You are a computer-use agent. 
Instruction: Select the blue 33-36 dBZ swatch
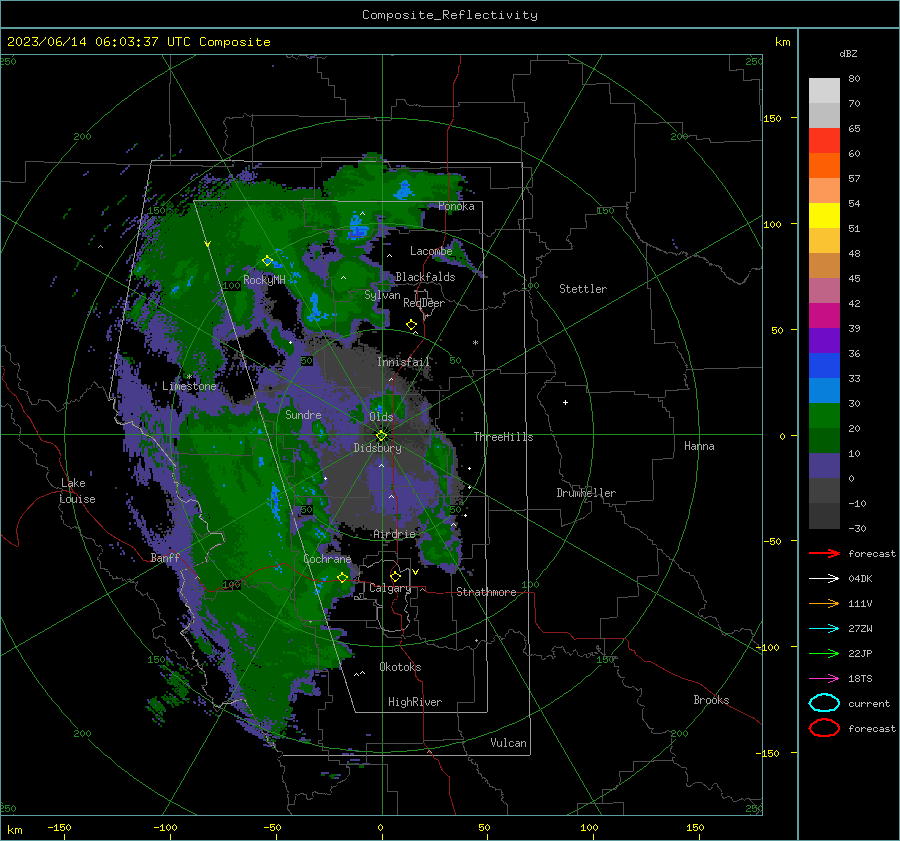click(824, 366)
